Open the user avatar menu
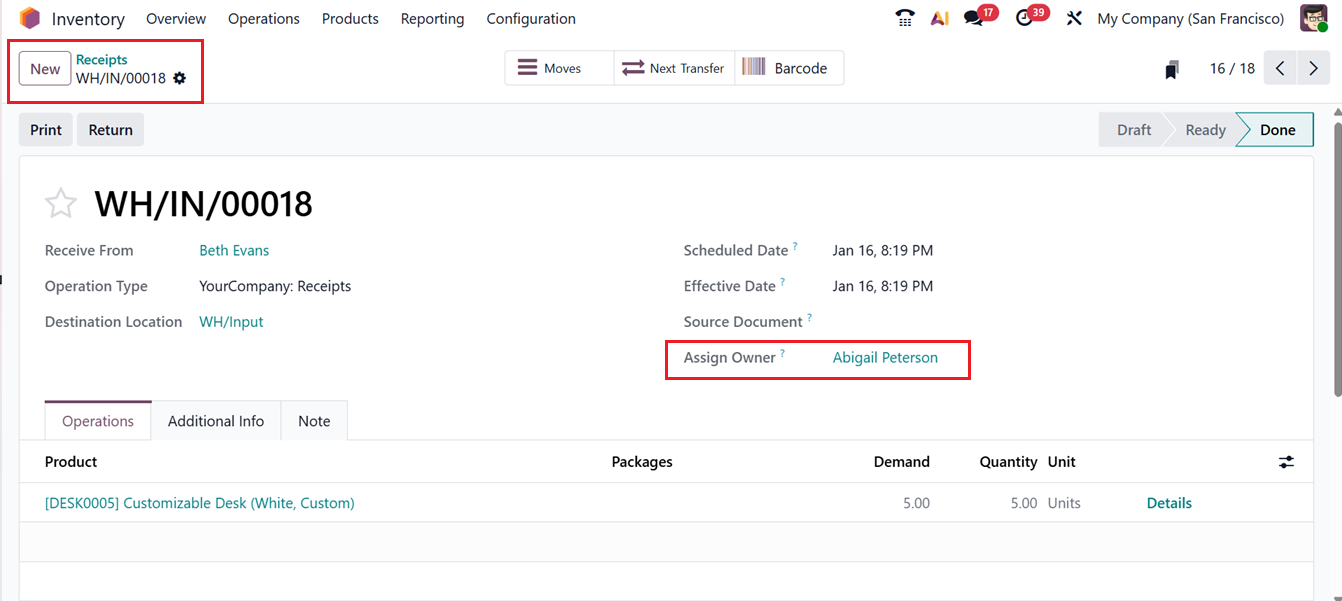This screenshot has width=1342, height=601. click(x=1314, y=19)
